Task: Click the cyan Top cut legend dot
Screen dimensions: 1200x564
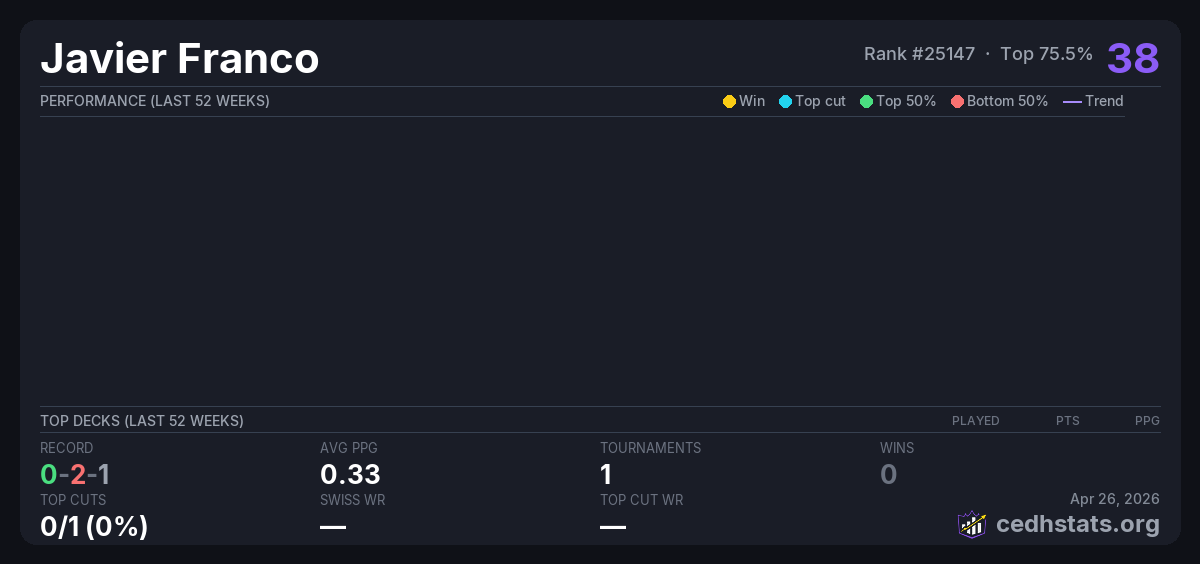Action: tap(785, 101)
